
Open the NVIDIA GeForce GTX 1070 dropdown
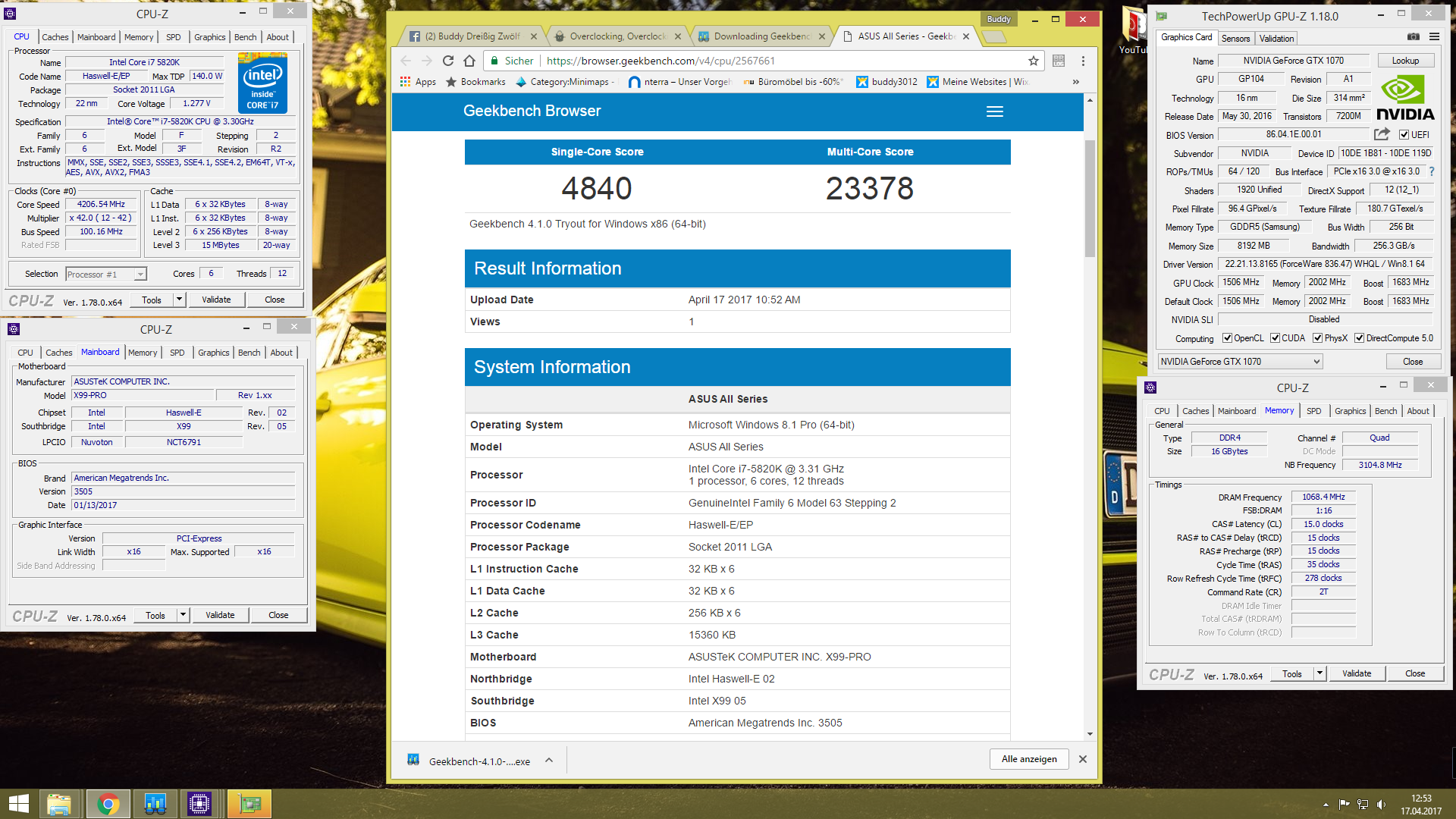click(x=1240, y=362)
